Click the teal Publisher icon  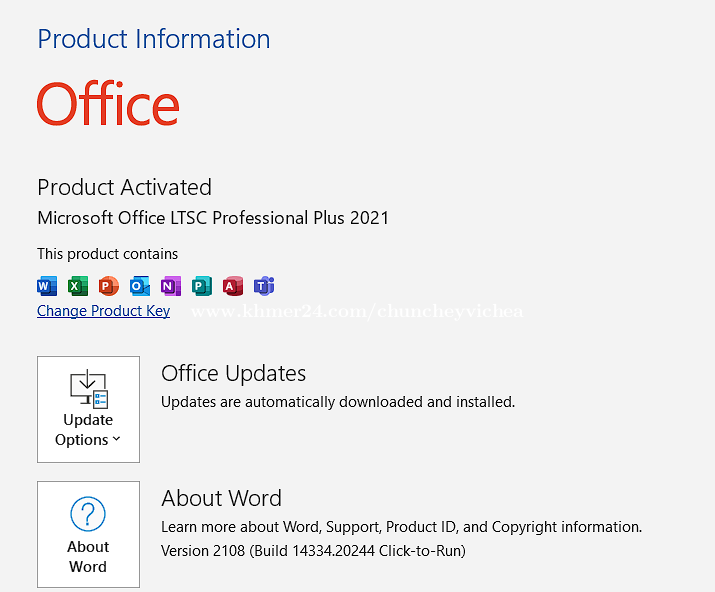coord(202,286)
